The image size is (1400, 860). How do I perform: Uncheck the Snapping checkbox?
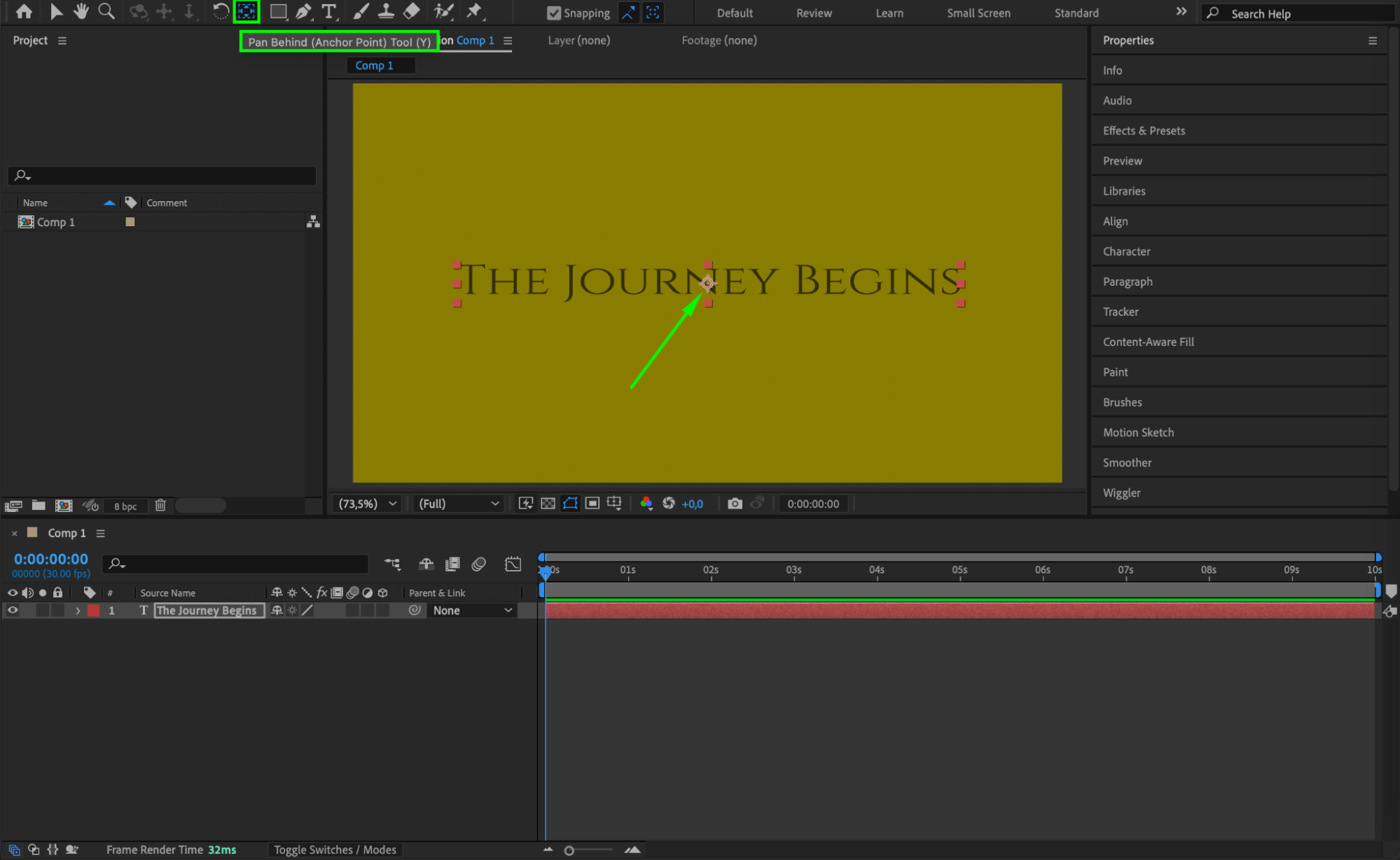[553, 13]
